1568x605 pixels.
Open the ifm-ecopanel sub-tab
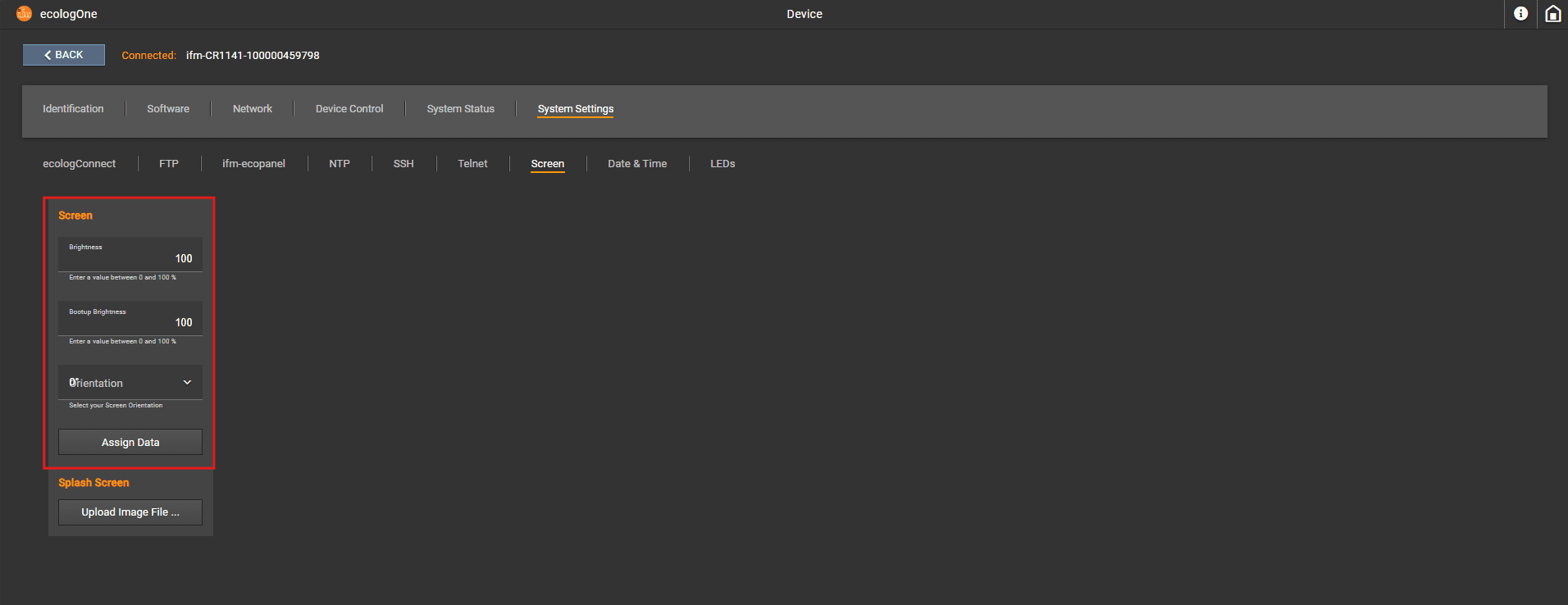point(253,164)
